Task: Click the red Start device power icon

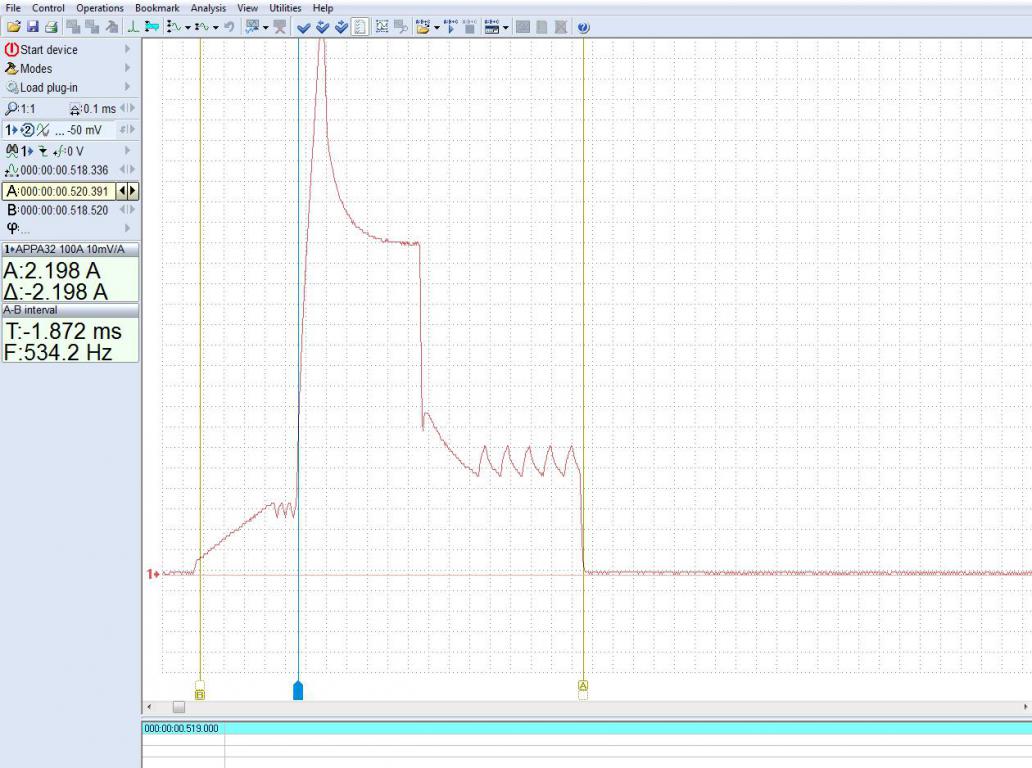Action: tap(11, 49)
